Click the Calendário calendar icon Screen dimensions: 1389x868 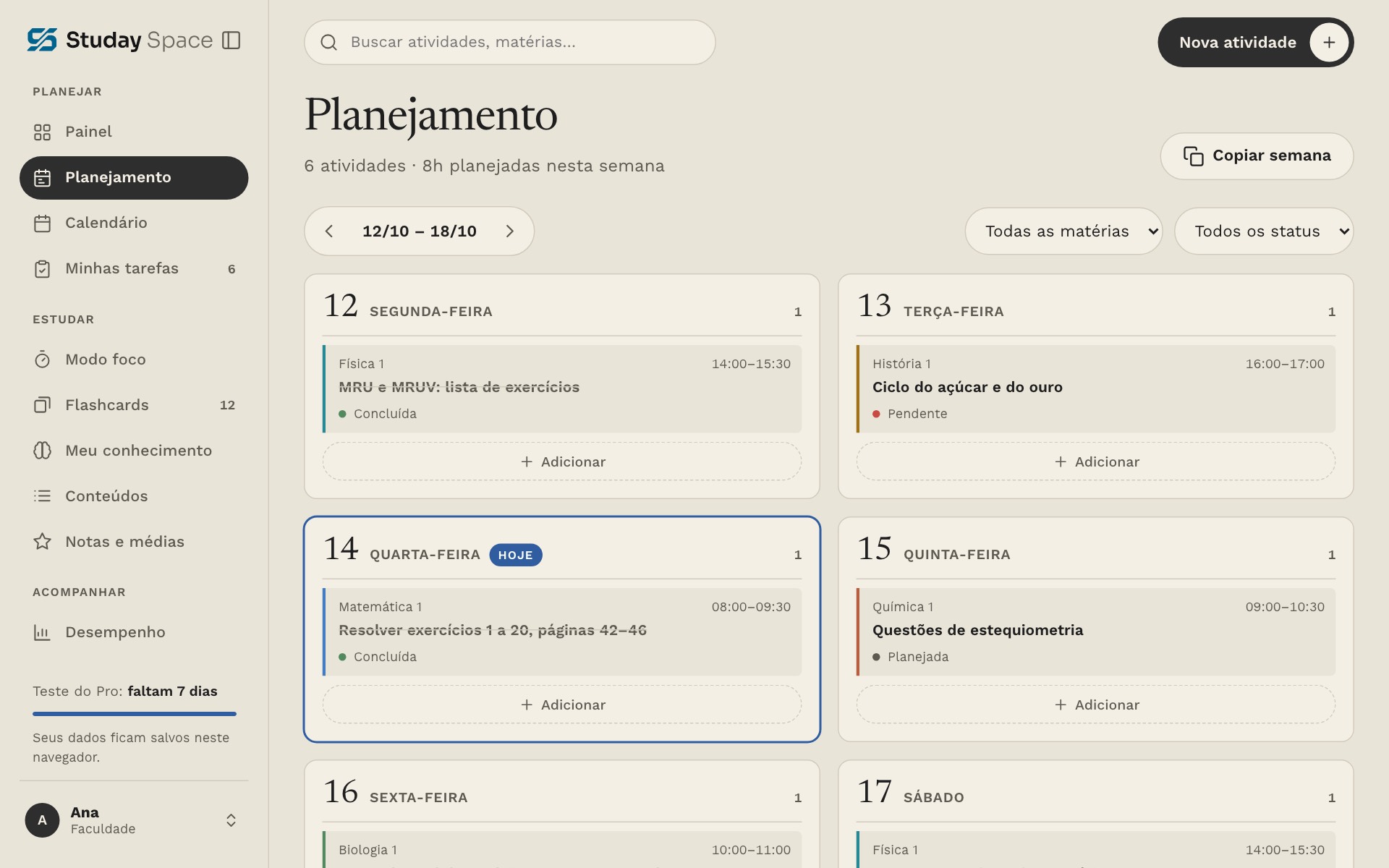[42, 224]
